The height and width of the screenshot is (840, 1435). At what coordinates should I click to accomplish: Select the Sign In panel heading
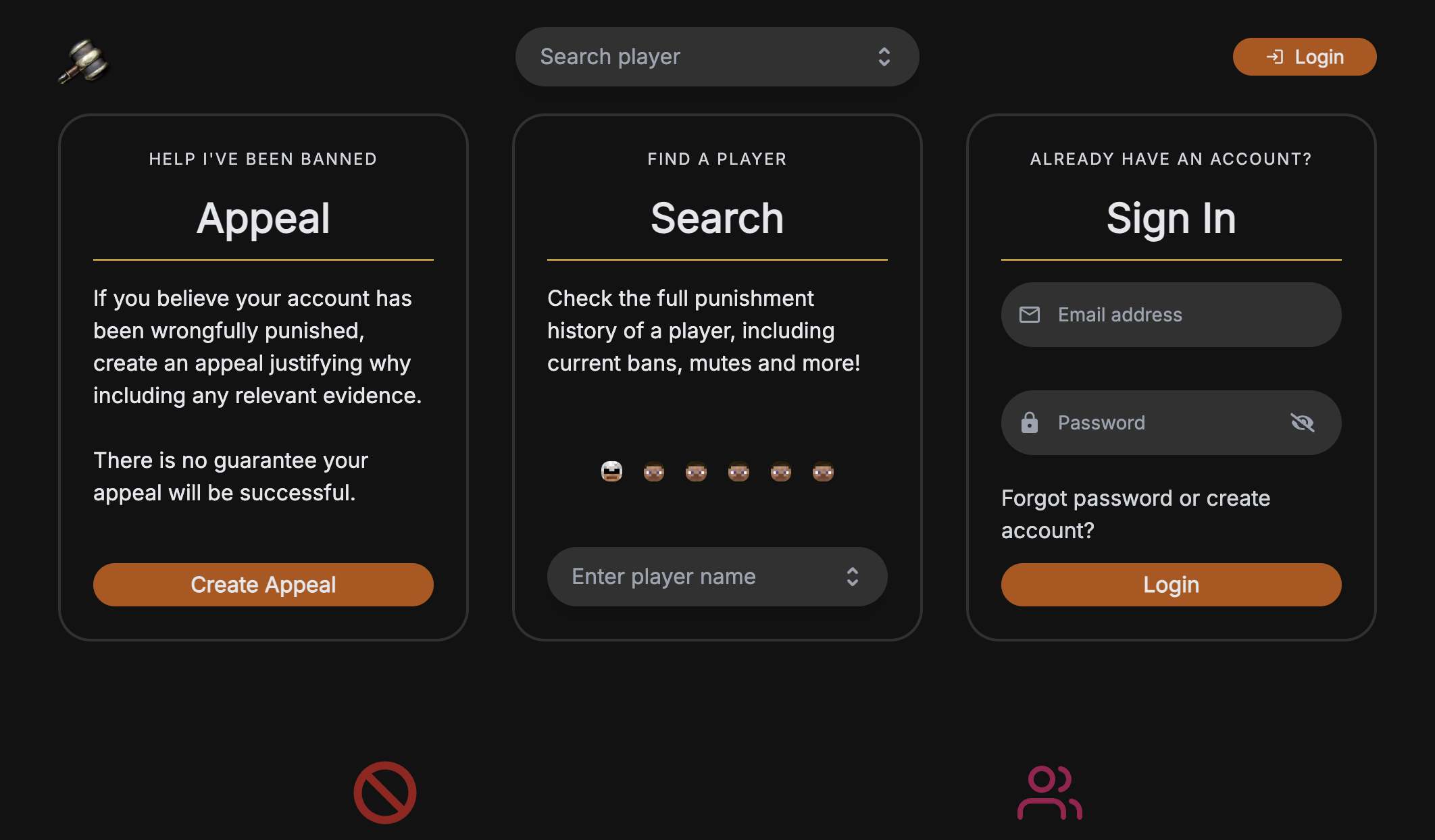point(1171,217)
